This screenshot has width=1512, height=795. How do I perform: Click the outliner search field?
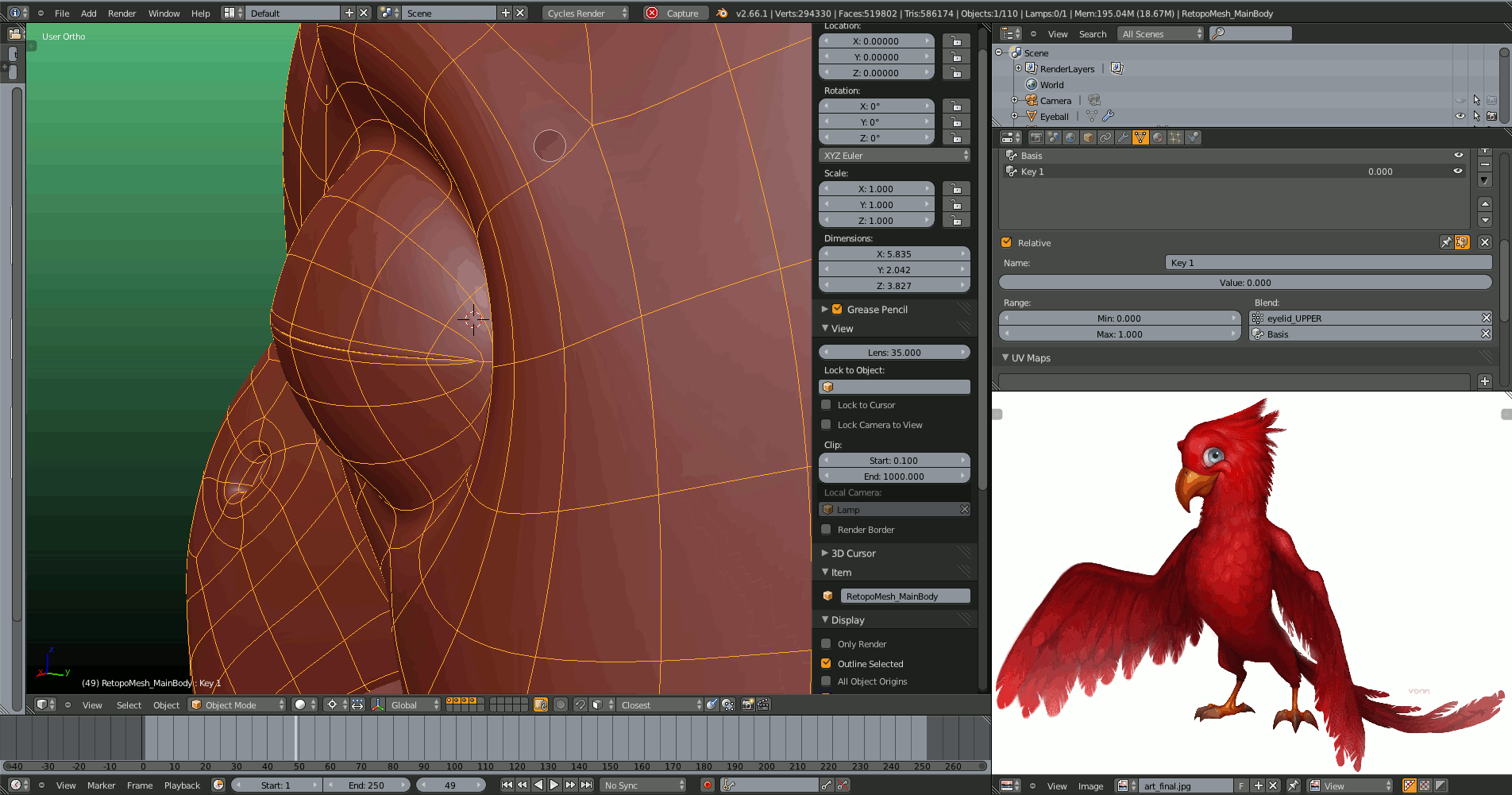(1251, 33)
